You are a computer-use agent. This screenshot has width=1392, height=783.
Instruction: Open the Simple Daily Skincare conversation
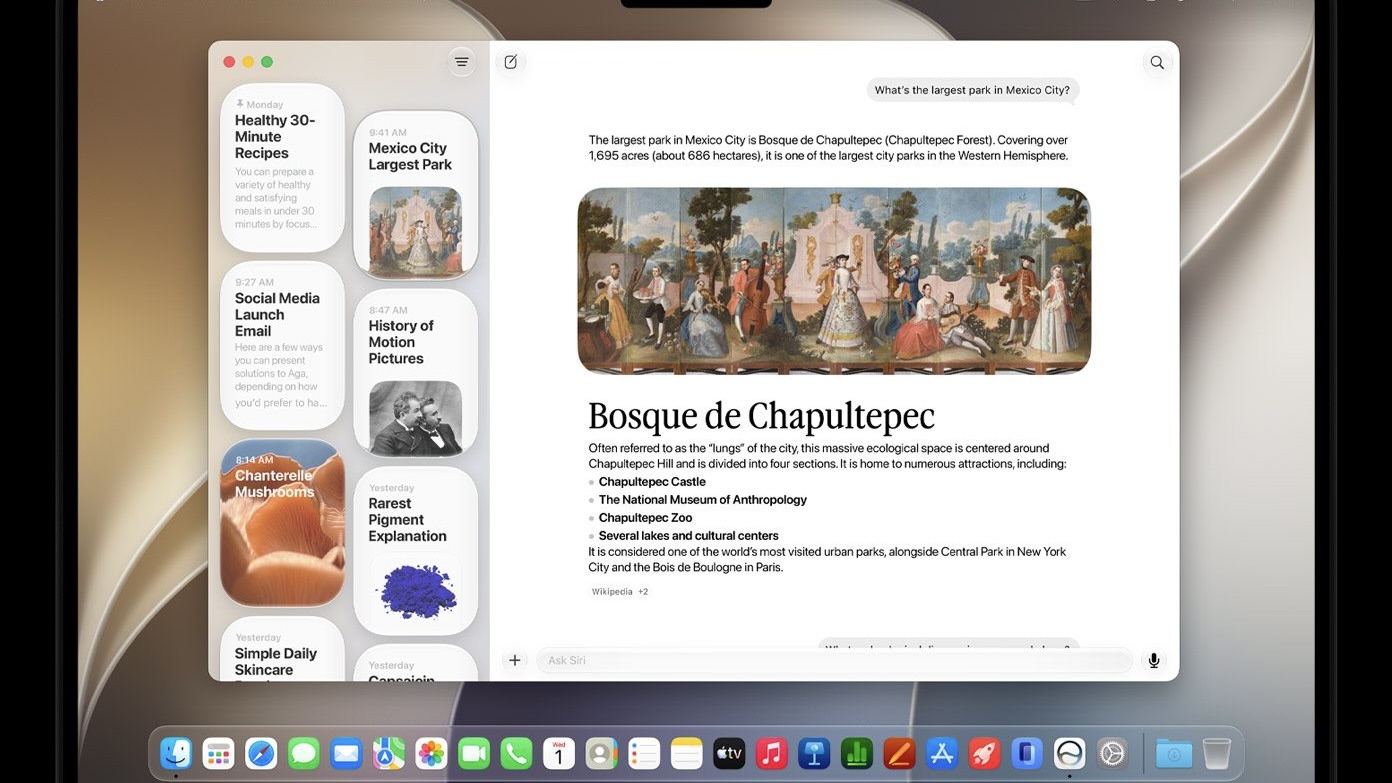click(x=283, y=649)
